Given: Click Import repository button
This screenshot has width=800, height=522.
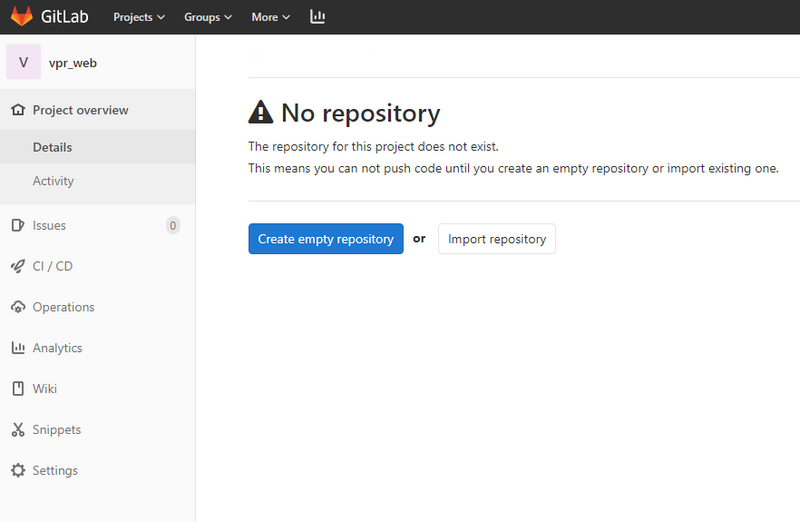Looking at the screenshot, I should point(497,238).
